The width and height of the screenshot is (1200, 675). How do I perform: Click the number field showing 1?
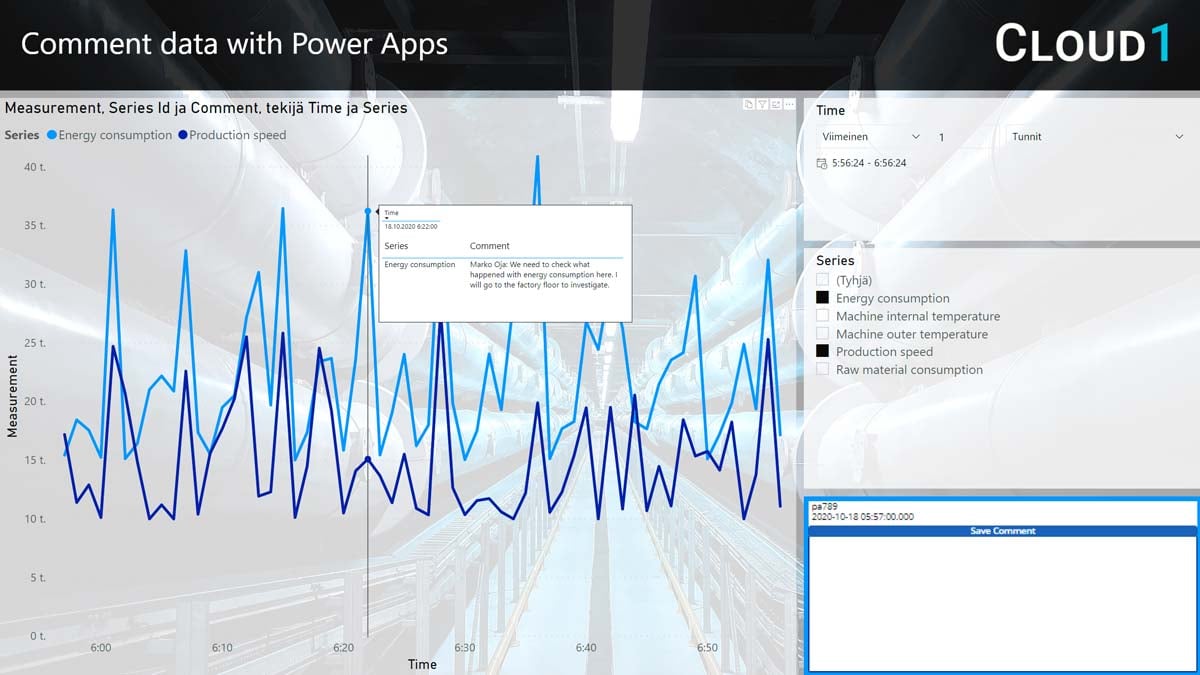click(x=962, y=137)
